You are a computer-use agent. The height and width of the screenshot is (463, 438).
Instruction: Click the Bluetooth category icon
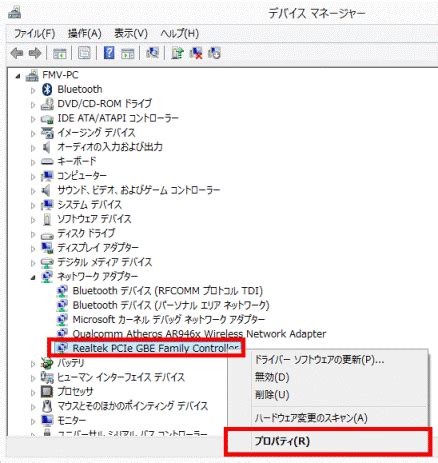tap(47, 89)
